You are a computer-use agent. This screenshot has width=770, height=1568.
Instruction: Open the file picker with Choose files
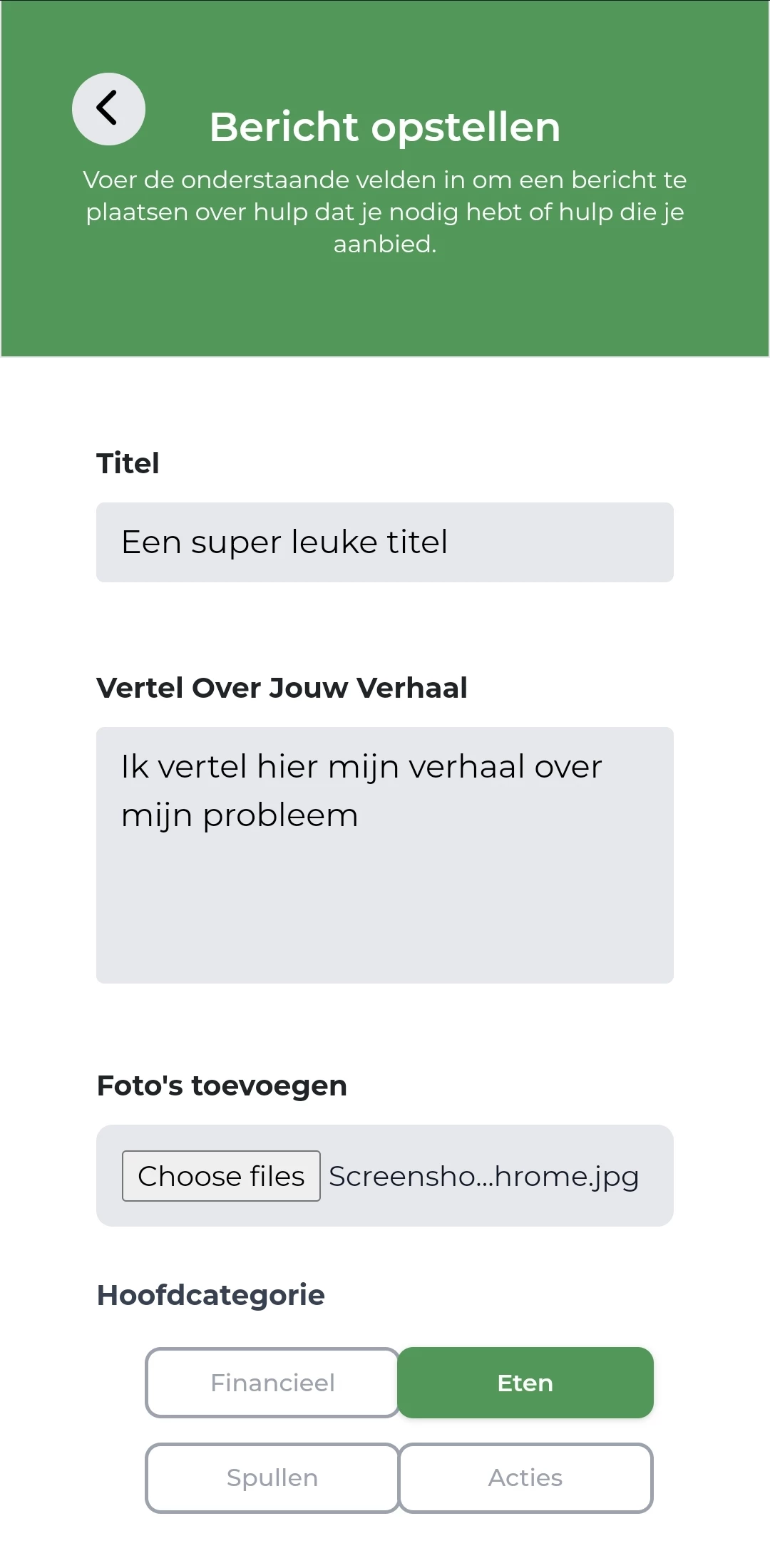pos(221,1175)
